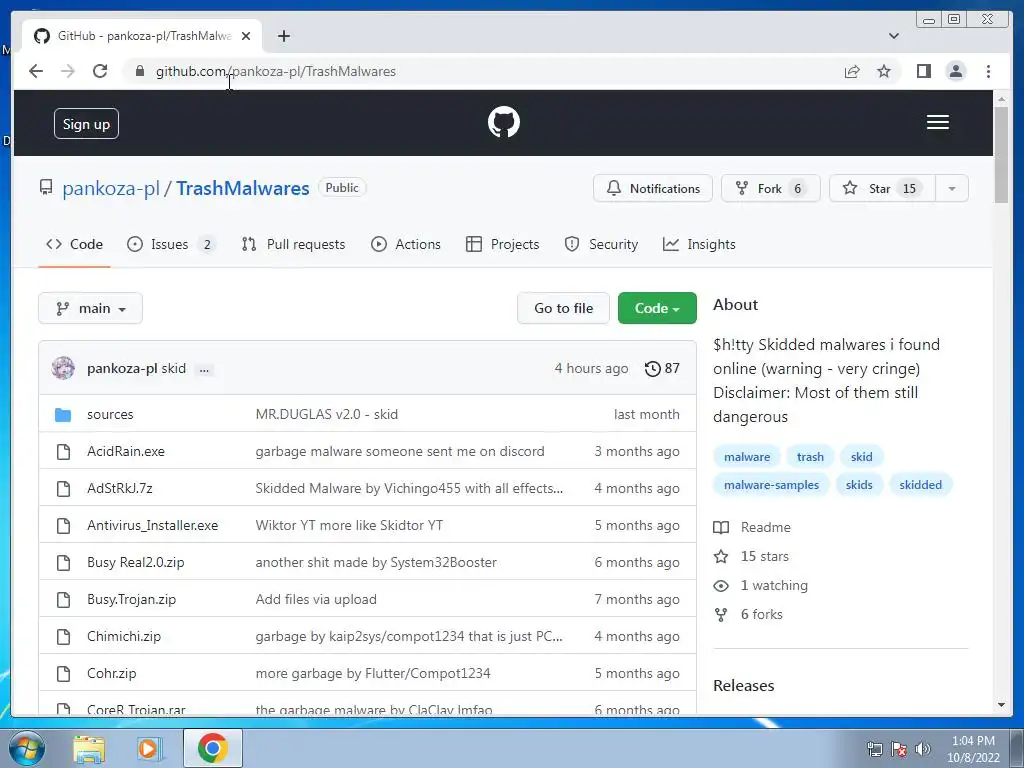Select the trash topic tag
Viewport: 1024px width, 768px height.
click(810, 457)
